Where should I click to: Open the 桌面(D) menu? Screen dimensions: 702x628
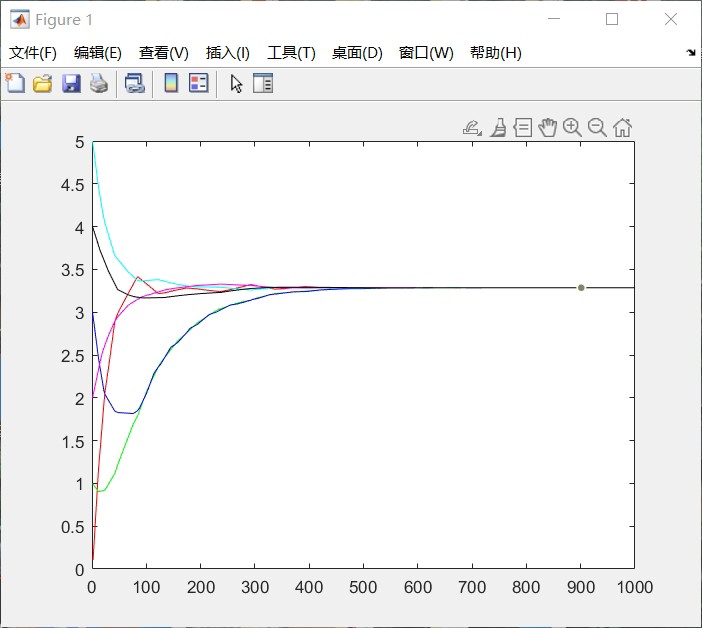pos(357,53)
